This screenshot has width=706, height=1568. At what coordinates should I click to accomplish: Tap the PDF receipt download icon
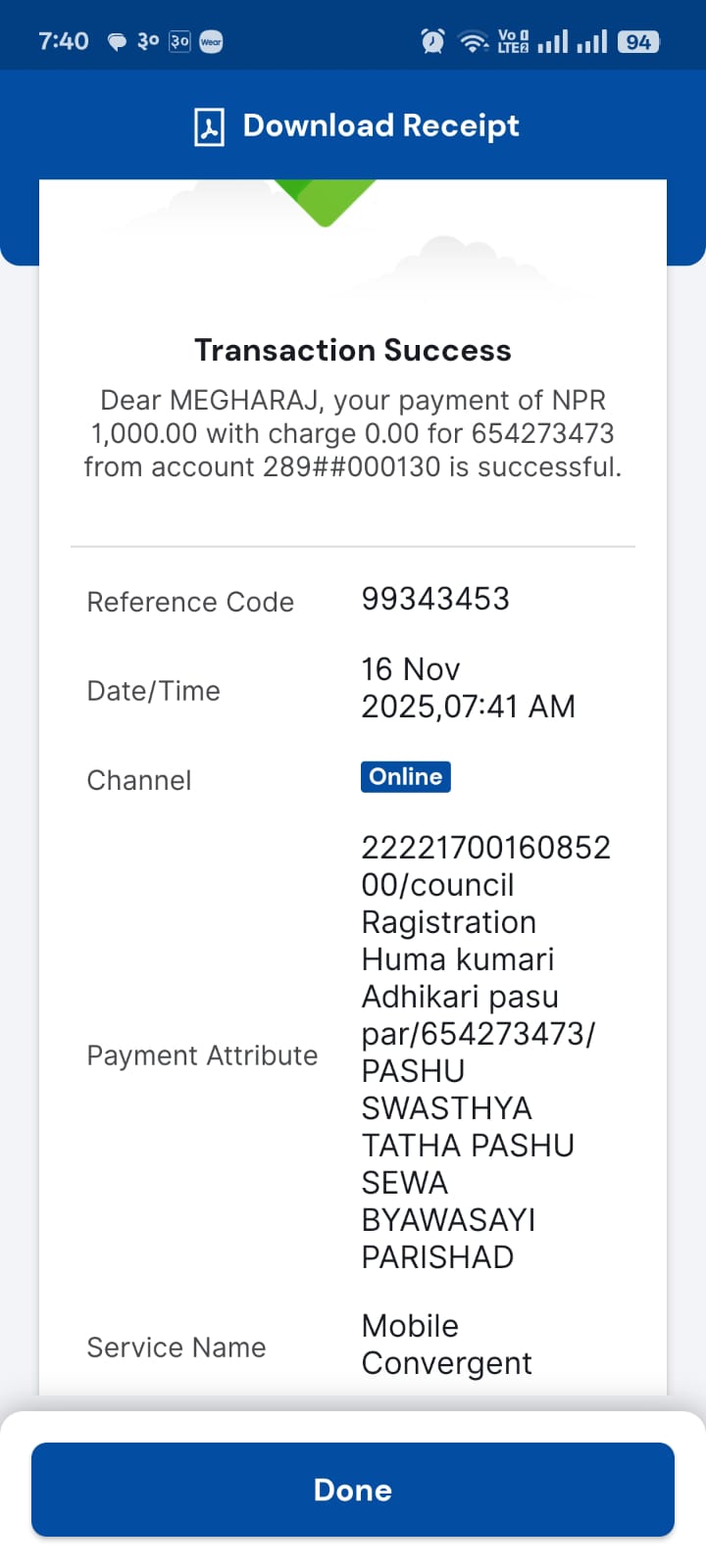tap(209, 126)
